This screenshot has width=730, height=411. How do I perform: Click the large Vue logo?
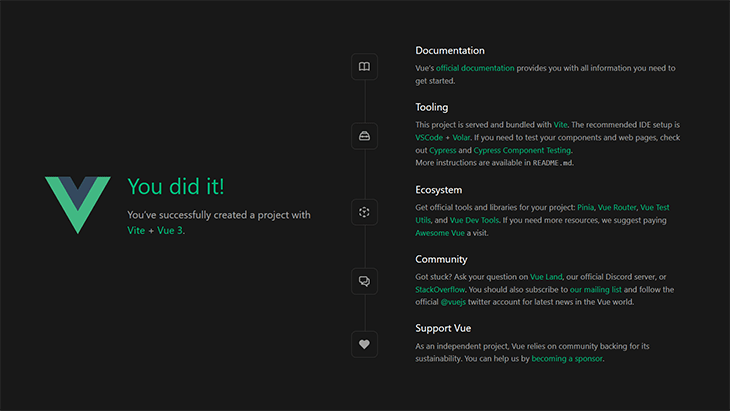78,205
